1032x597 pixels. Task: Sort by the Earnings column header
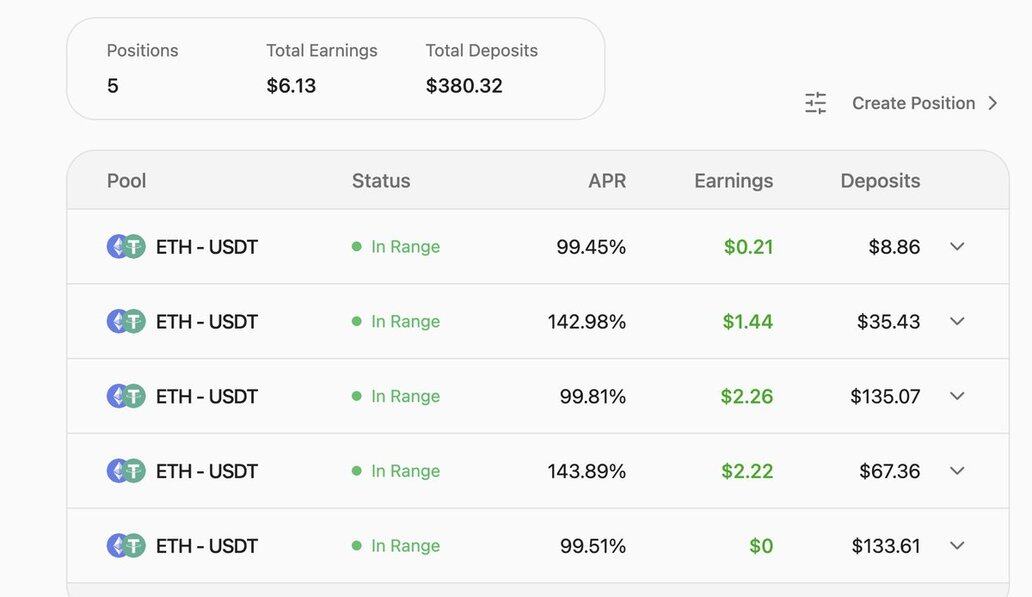(x=734, y=181)
